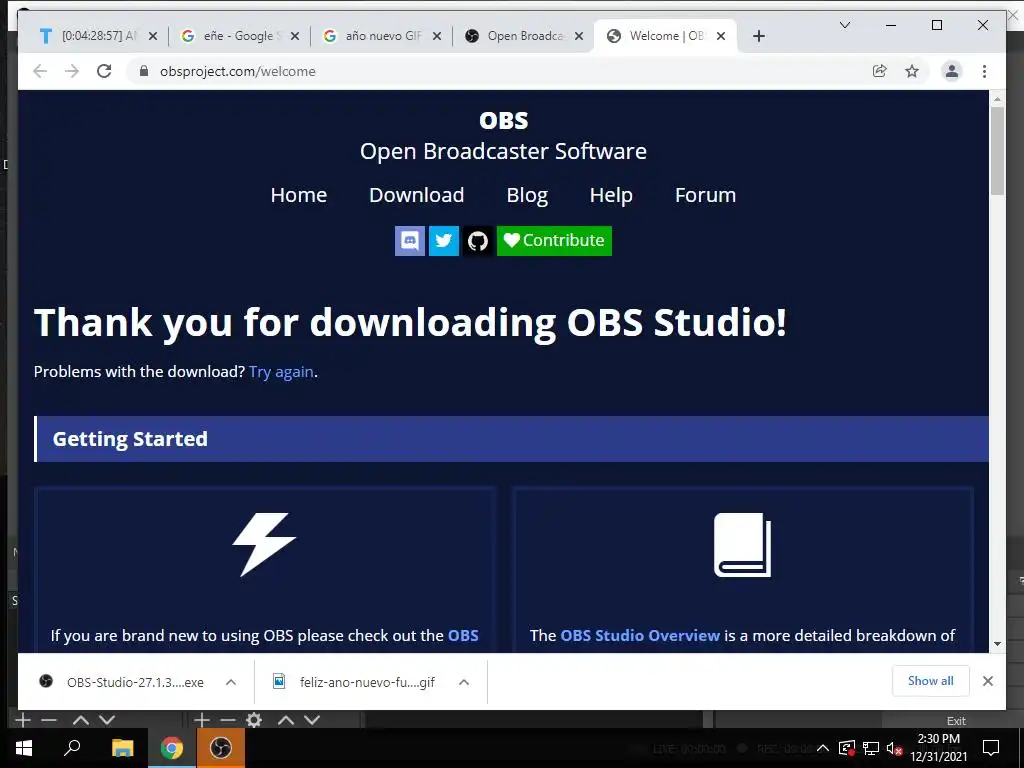
Task: Expand options for OBS-Studio exe download
Action: coord(231,682)
